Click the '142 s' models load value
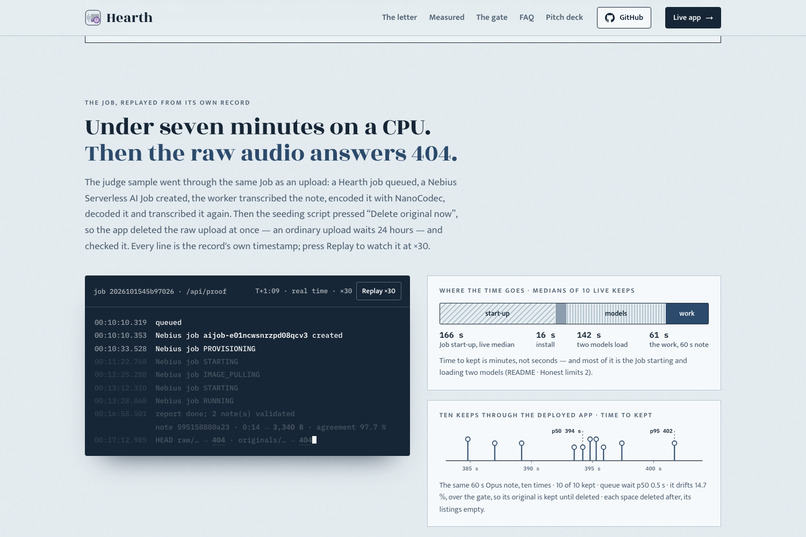Image resolution: width=806 pixels, height=537 pixels. pyautogui.click(x=589, y=335)
